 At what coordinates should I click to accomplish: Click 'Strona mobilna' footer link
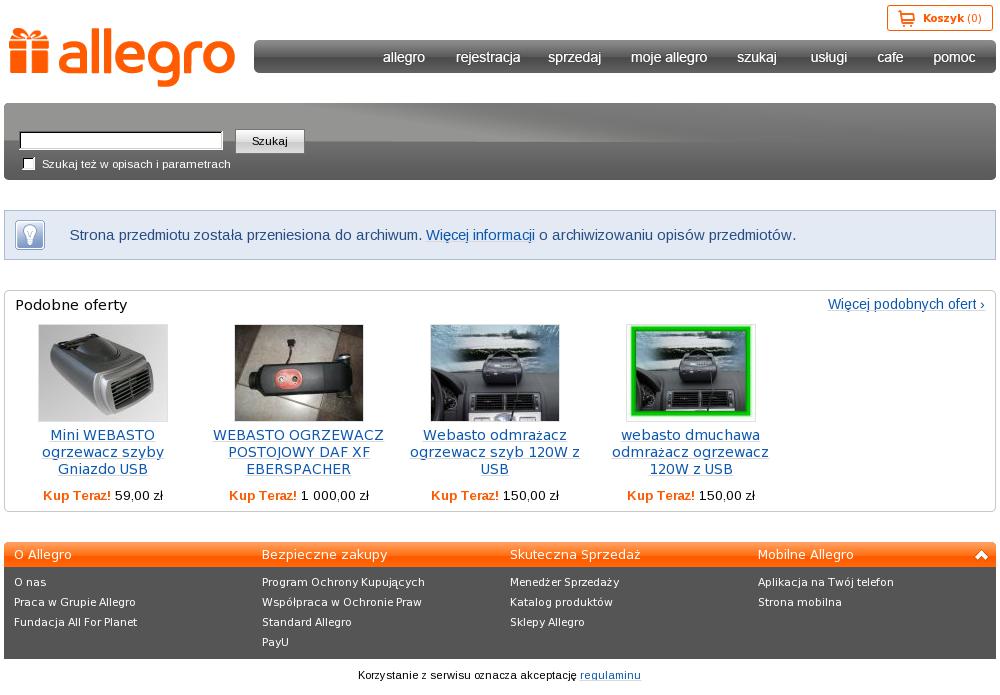coord(800,602)
